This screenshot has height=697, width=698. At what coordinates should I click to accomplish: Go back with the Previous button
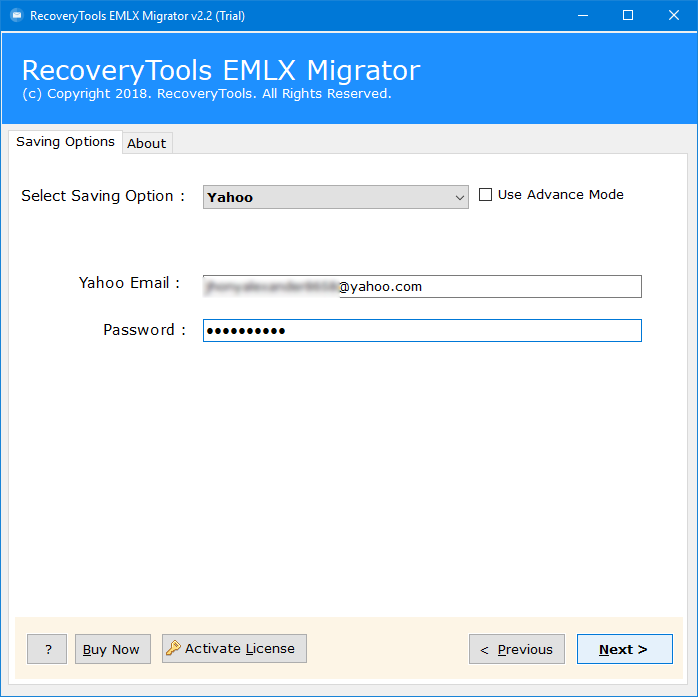tap(517, 649)
